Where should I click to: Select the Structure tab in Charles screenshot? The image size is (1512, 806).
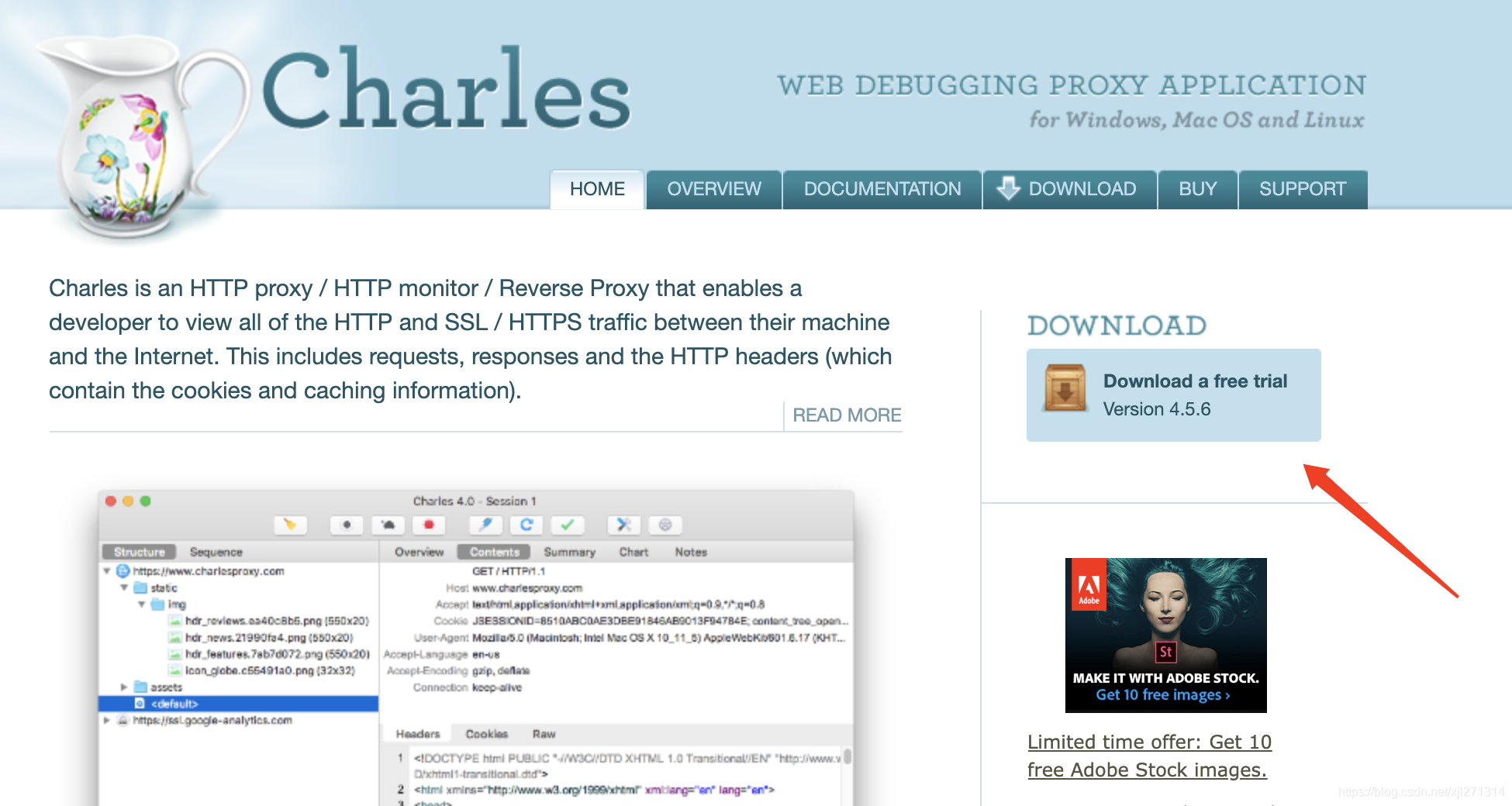point(140,552)
